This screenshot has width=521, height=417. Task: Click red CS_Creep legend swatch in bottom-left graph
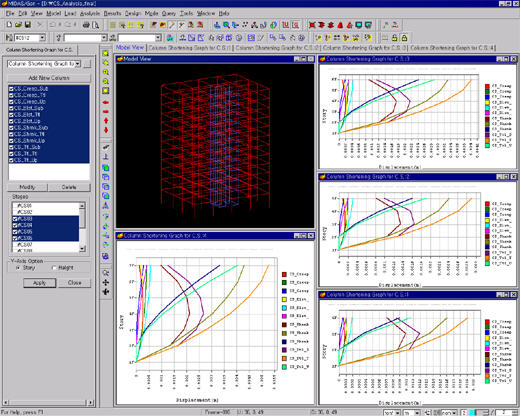284,275
